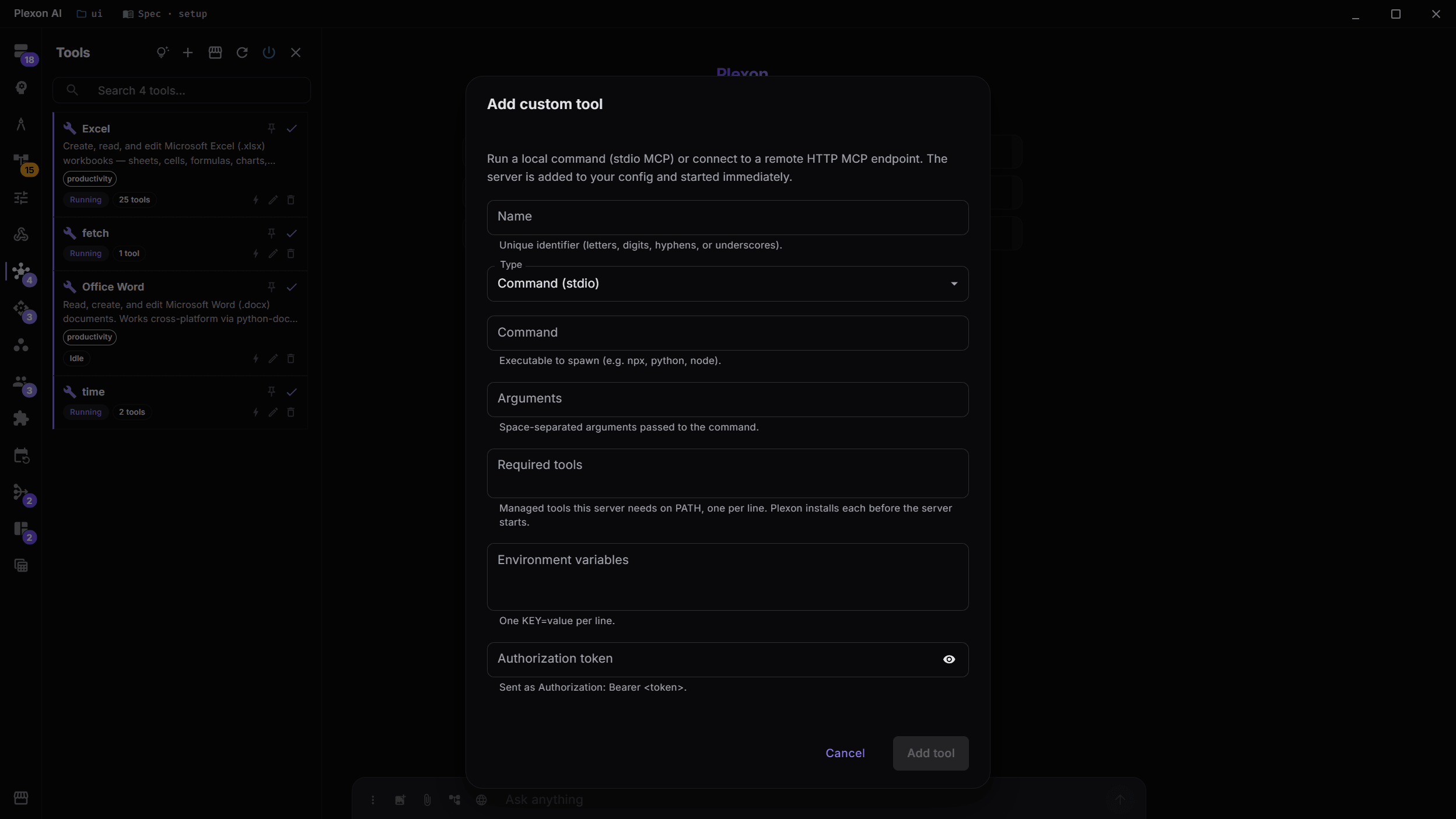Open the tuning sliders sidebar icon
Screen dimensions: 1456x819
[x=22, y=198]
